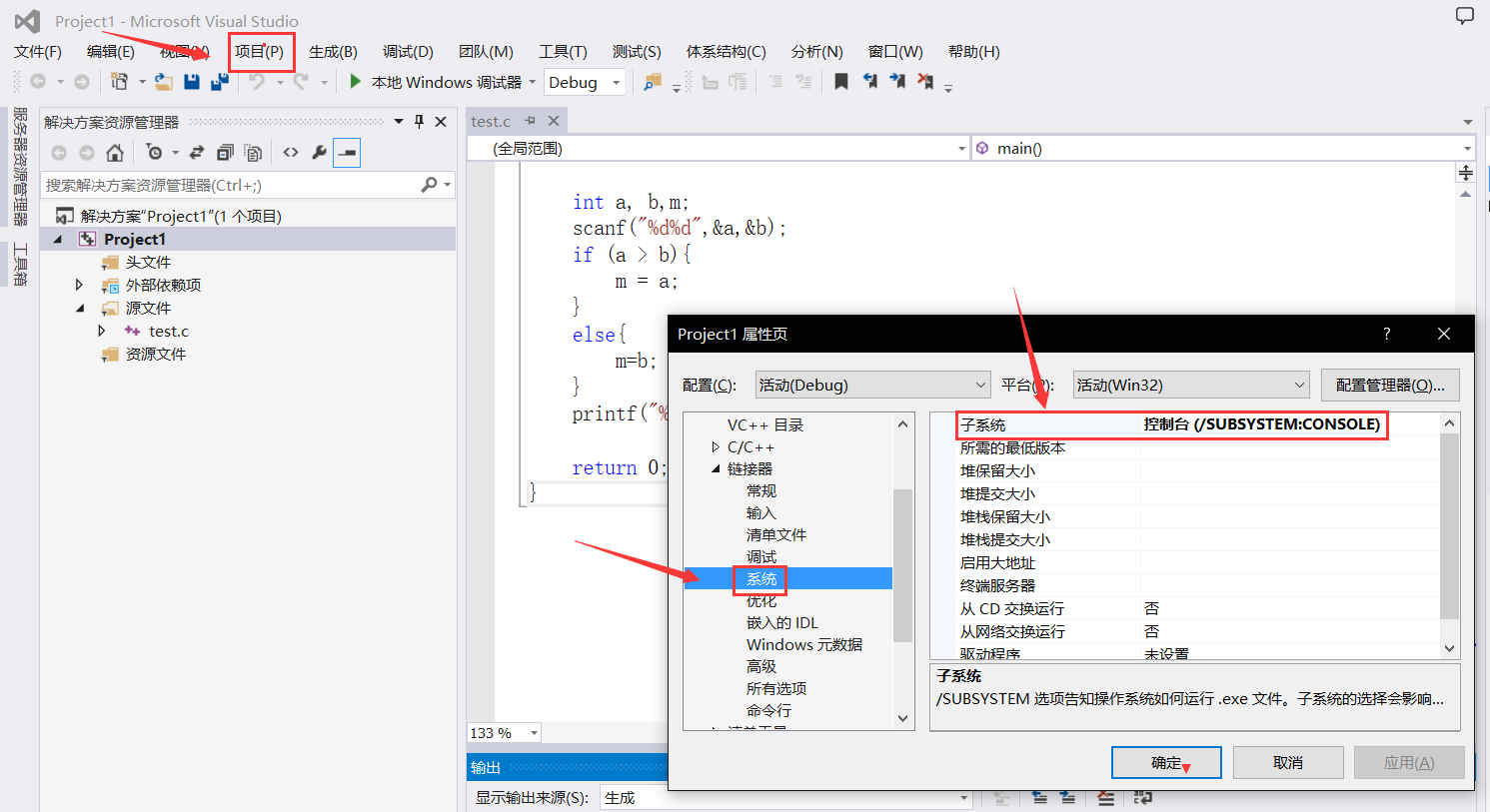Redo using the toolbar redo arrow
Viewport: 1490px width, 812px height.
coord(300,82)
